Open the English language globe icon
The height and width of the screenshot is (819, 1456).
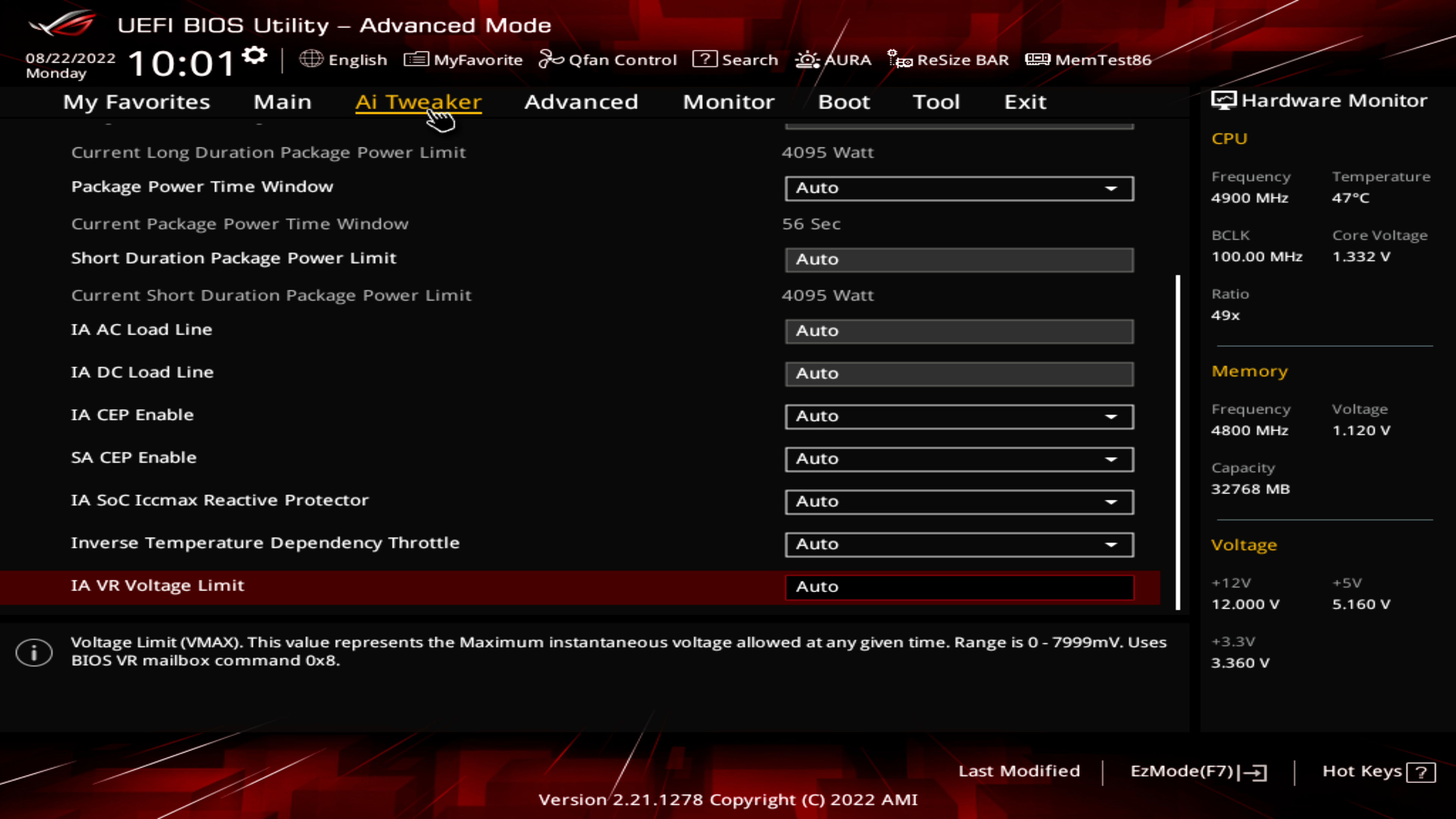311,59
